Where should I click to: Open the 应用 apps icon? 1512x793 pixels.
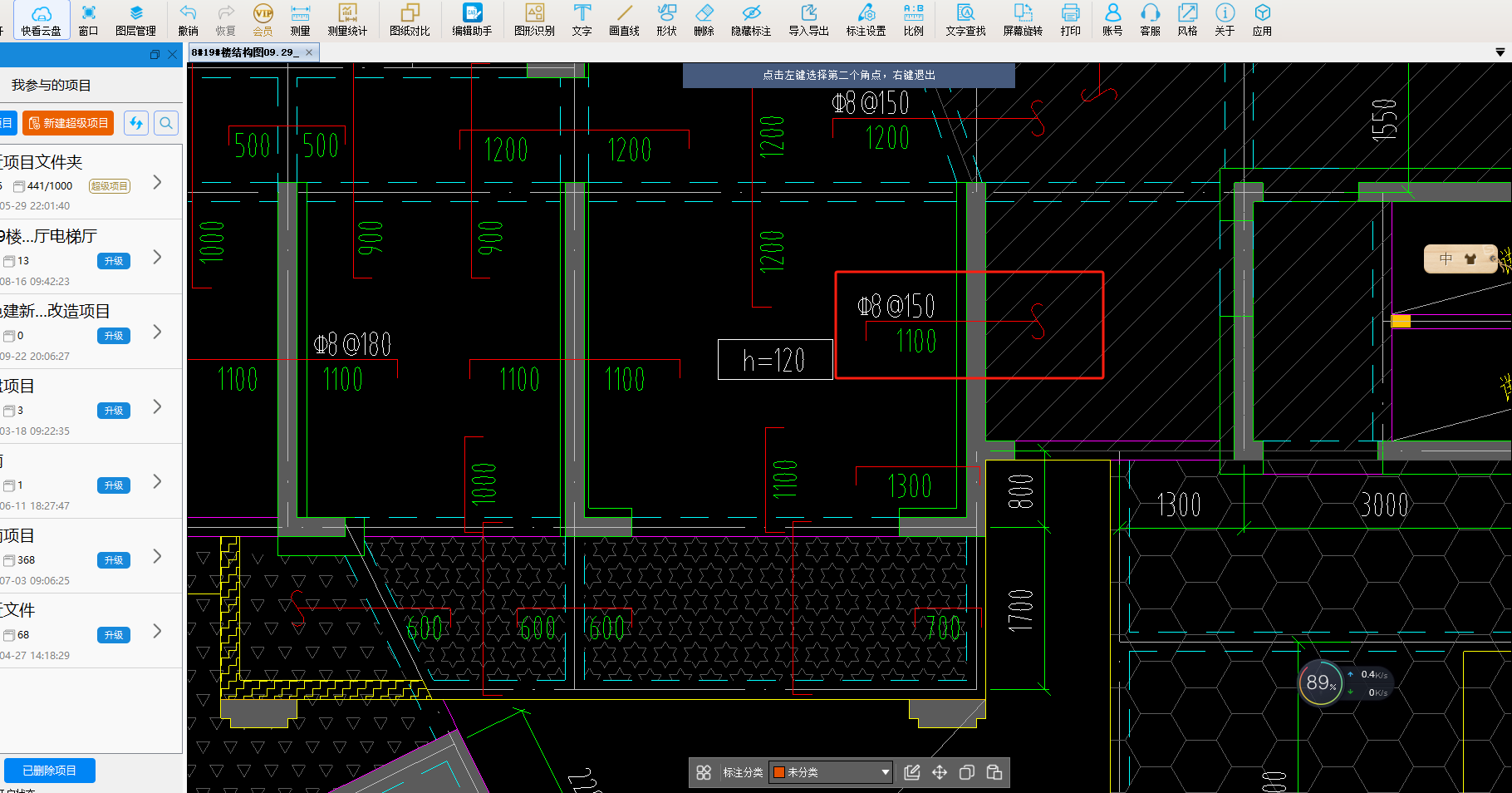pyautogui.click(x=1262, y=20)
